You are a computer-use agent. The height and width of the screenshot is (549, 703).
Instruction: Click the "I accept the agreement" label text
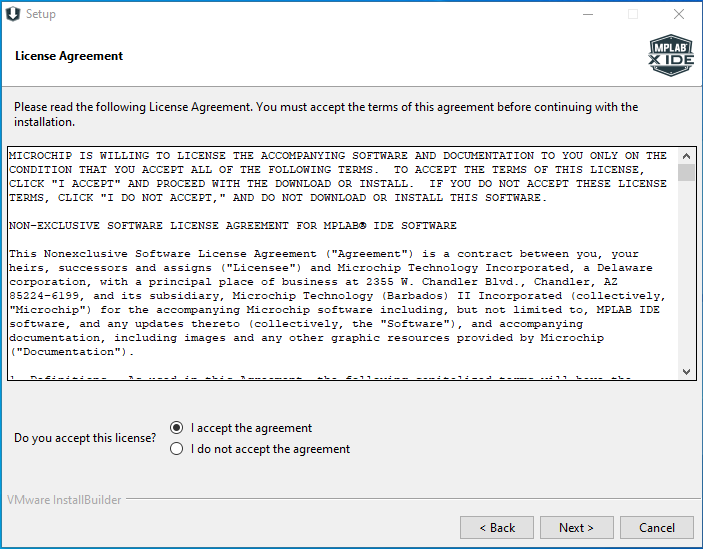(x=251, y=428)
